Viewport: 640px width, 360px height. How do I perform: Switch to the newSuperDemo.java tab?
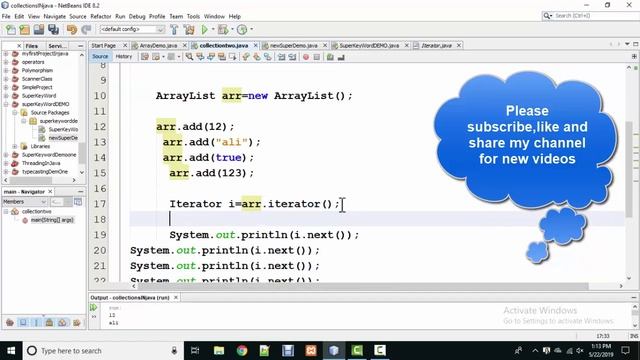point(293,45)
